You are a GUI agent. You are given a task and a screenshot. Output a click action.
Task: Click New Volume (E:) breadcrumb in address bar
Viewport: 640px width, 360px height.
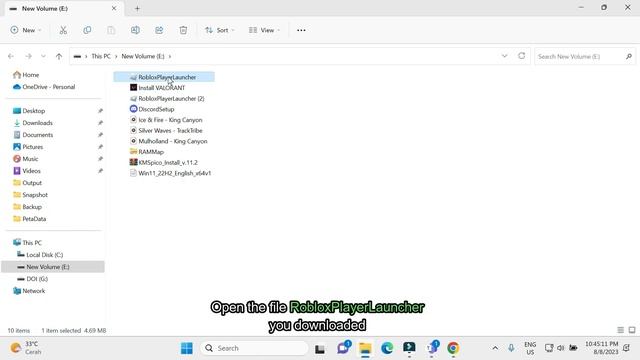pyautogui.click(x=143, y=56)
